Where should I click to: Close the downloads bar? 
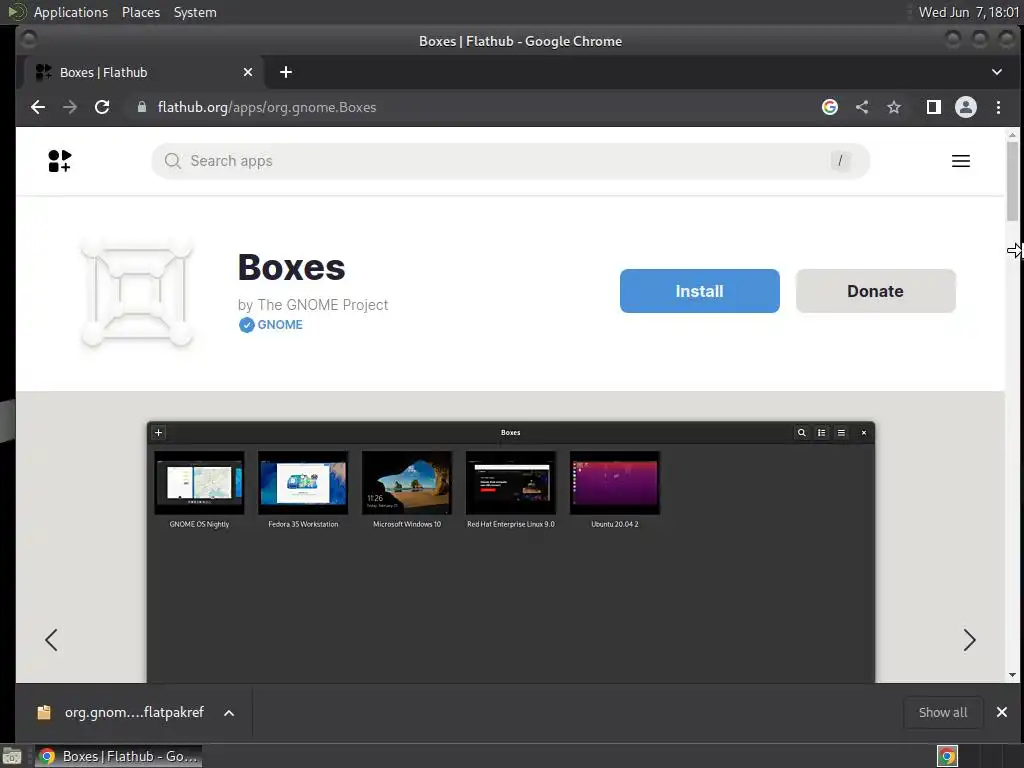[x=1001, y=712]
